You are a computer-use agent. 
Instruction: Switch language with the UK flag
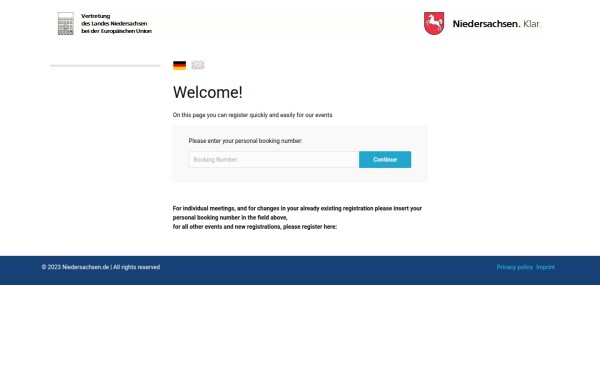click(x=198, y=65)
